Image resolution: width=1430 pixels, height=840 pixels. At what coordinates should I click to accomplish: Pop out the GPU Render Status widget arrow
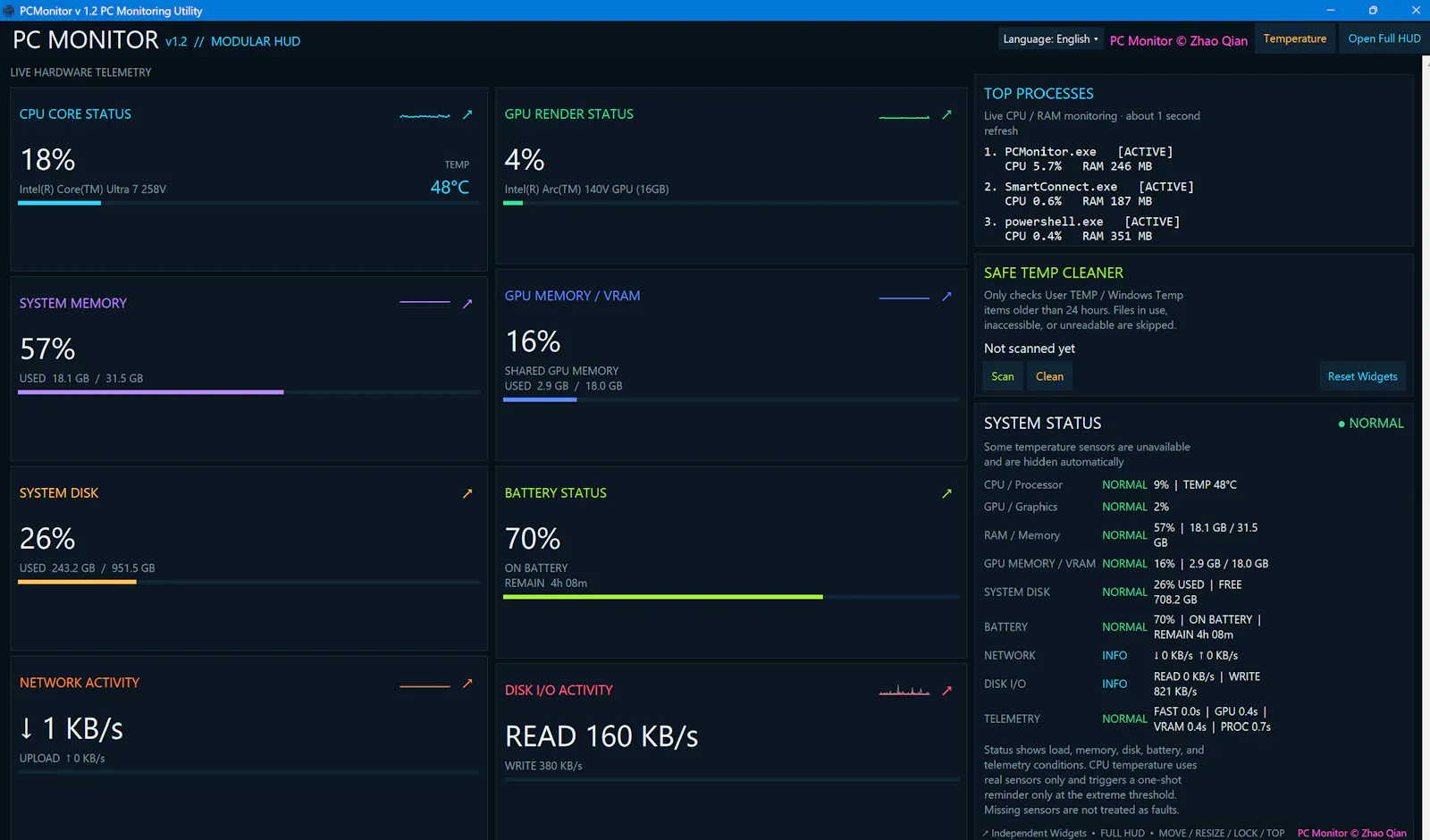pos(946,114)
